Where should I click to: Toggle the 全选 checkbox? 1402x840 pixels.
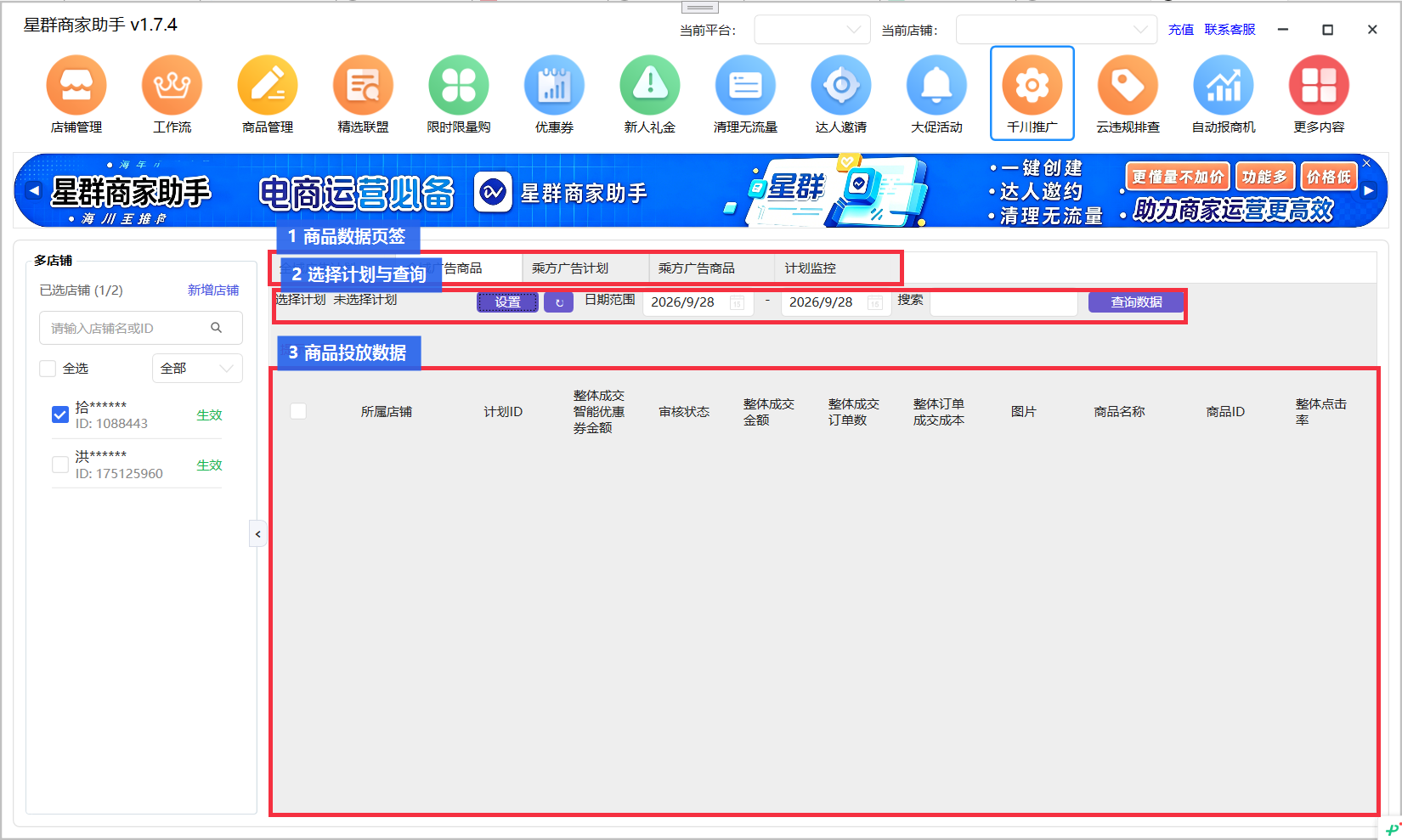(x=48, y=369)
